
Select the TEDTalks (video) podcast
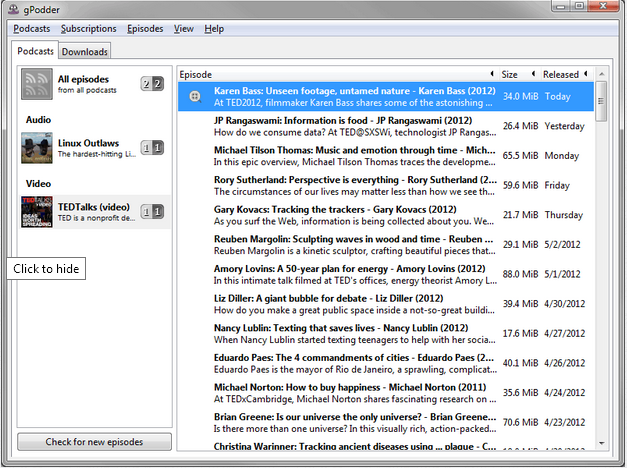click(94, 212)
